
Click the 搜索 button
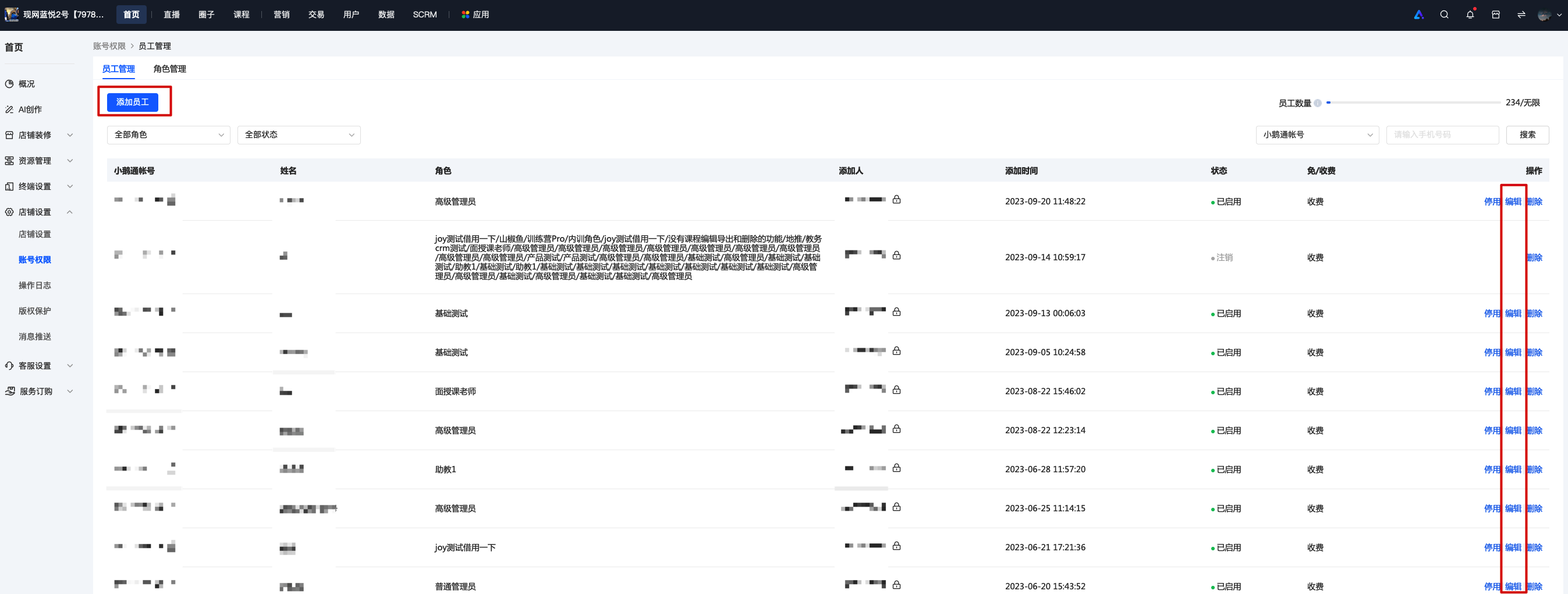(x=1527, y=135)
